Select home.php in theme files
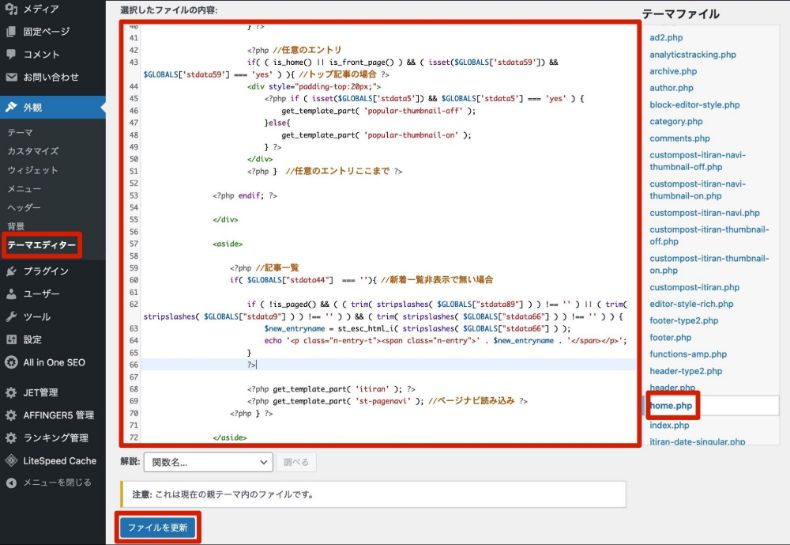790x545 pixels. [x=671, y=405]
